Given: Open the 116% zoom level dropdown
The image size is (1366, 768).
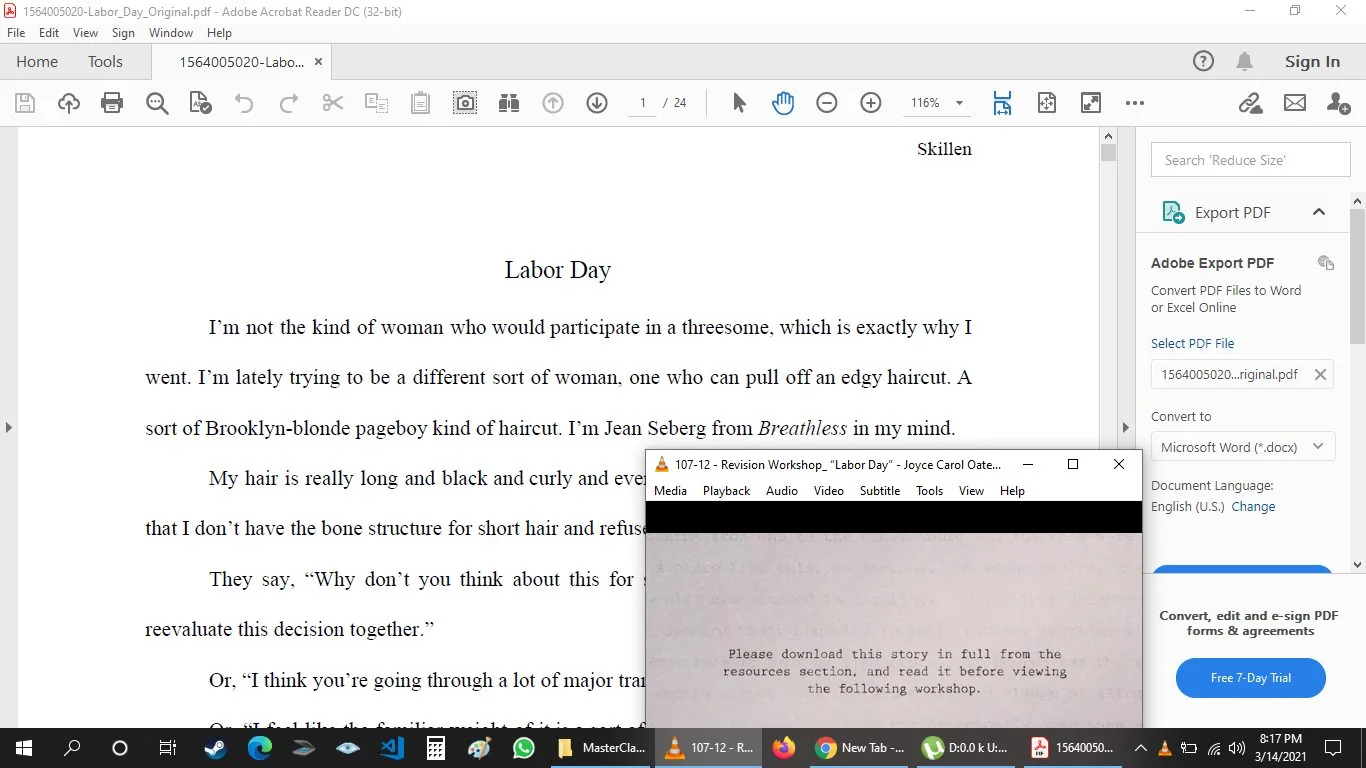Looking at the screenshot, I should pos(959,103).
